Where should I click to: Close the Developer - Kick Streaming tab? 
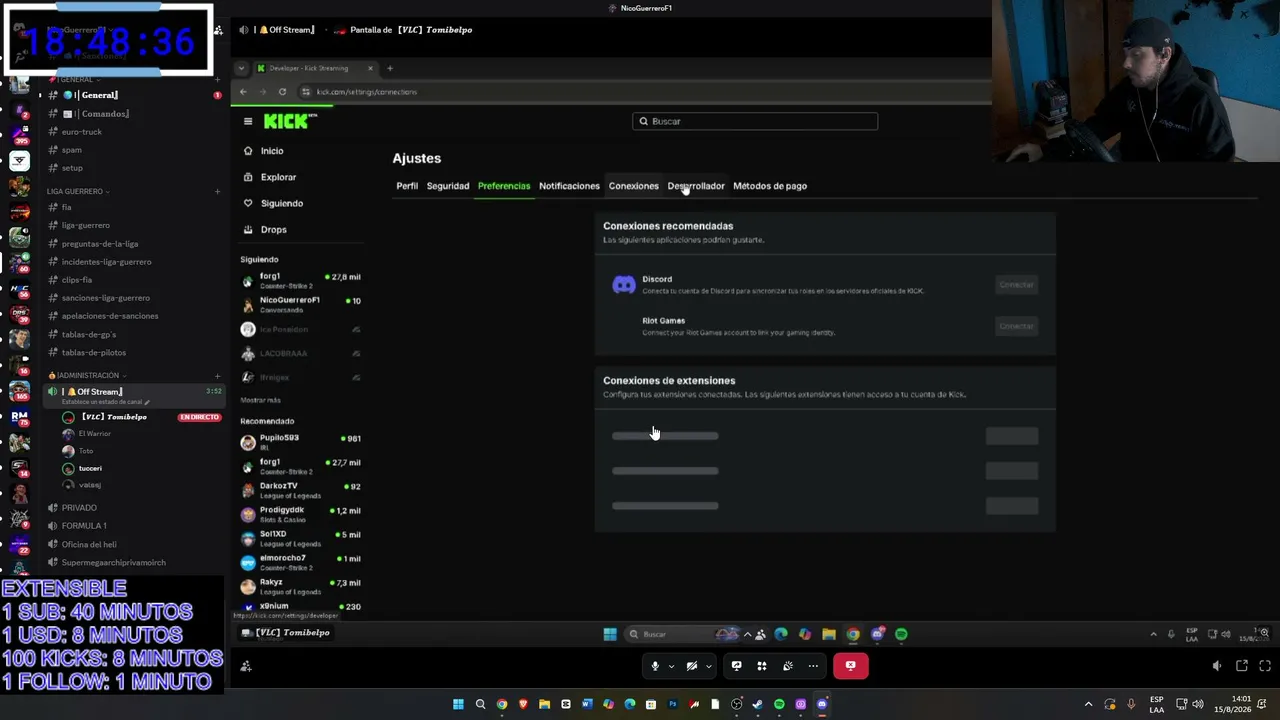click(370, 68)
